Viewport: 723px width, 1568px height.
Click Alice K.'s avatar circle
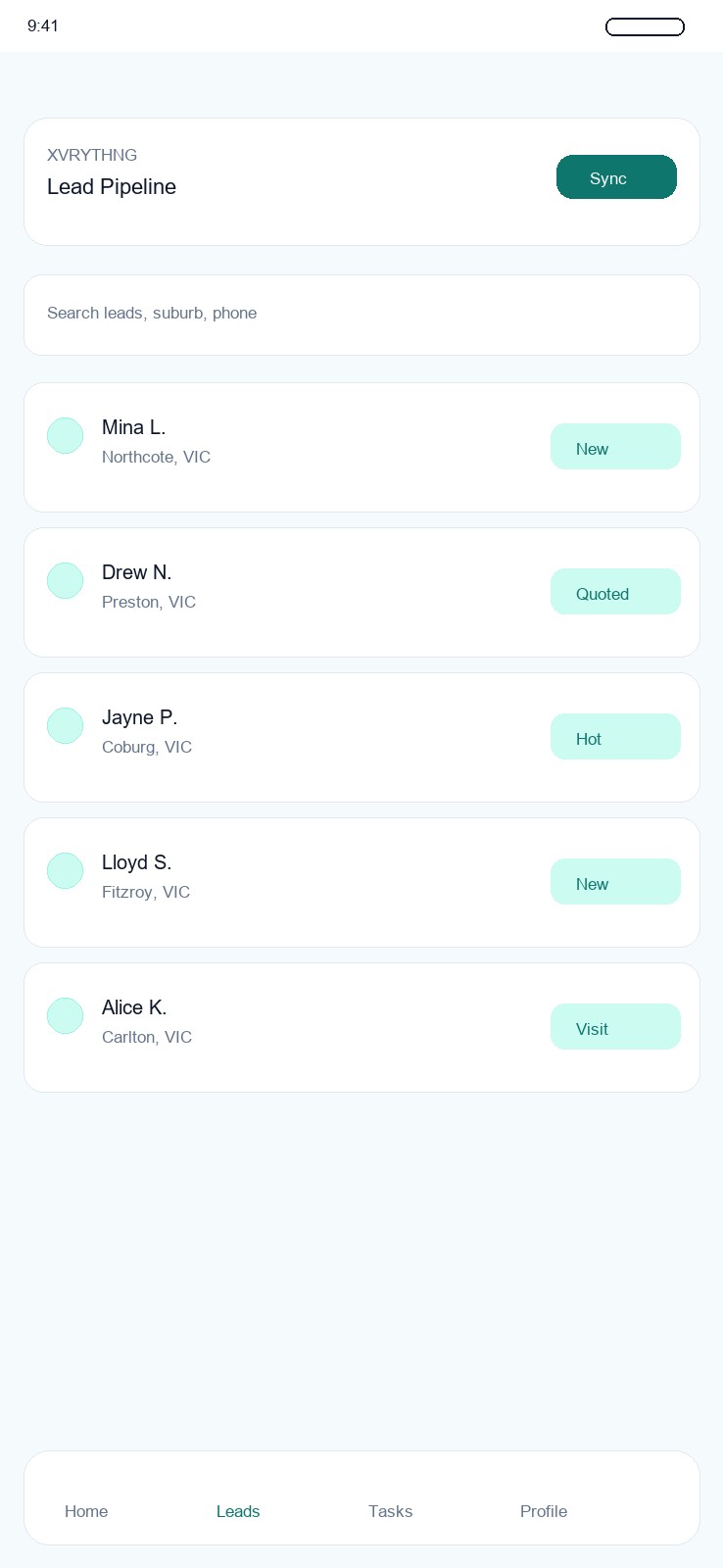65,1015
